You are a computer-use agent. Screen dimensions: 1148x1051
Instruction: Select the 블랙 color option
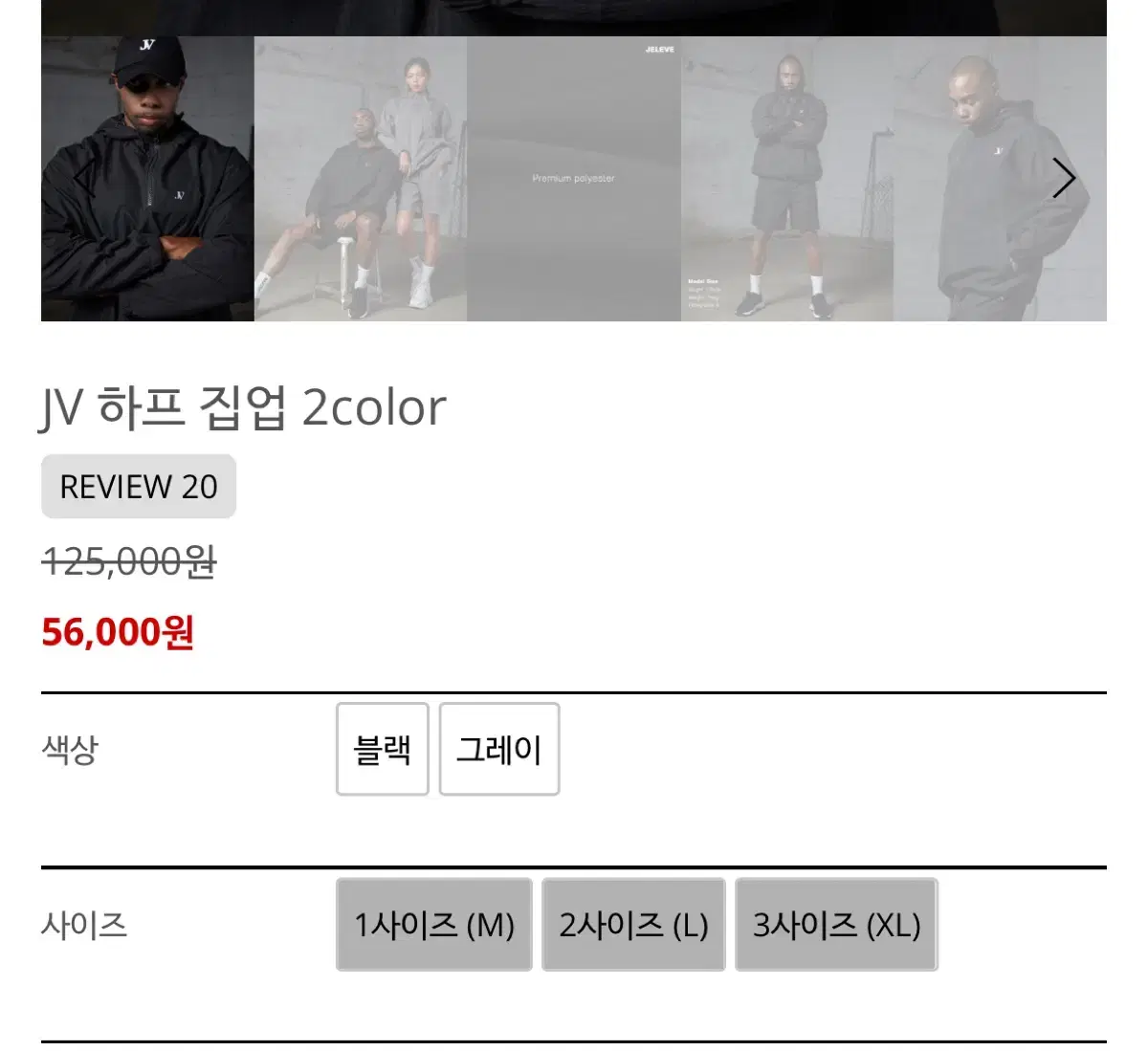[382, 749]
